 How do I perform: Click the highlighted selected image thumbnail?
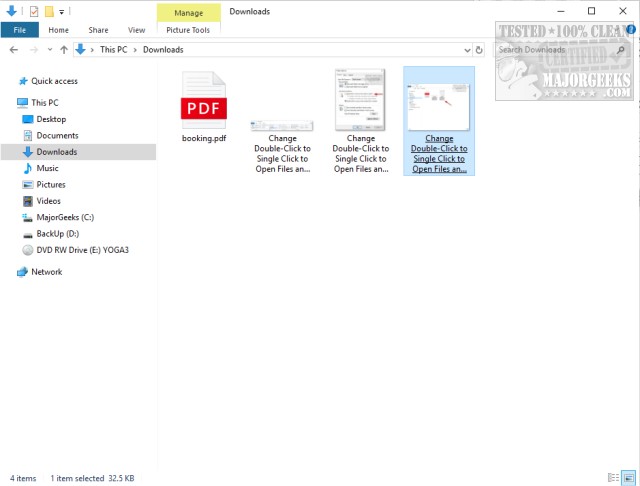click(x=439, y=107)
